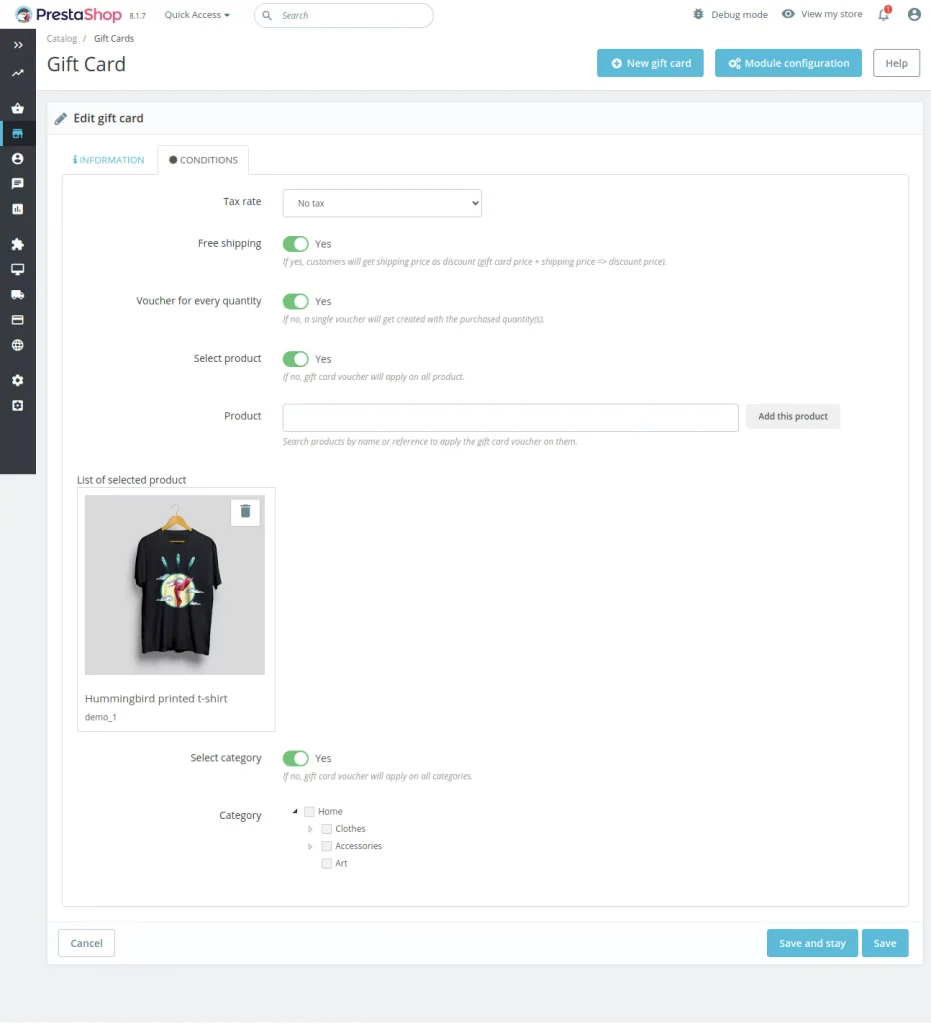View the Stats dashboard icon
Viewport: 931px width, 1024px height.
click(x=18, y=209)
